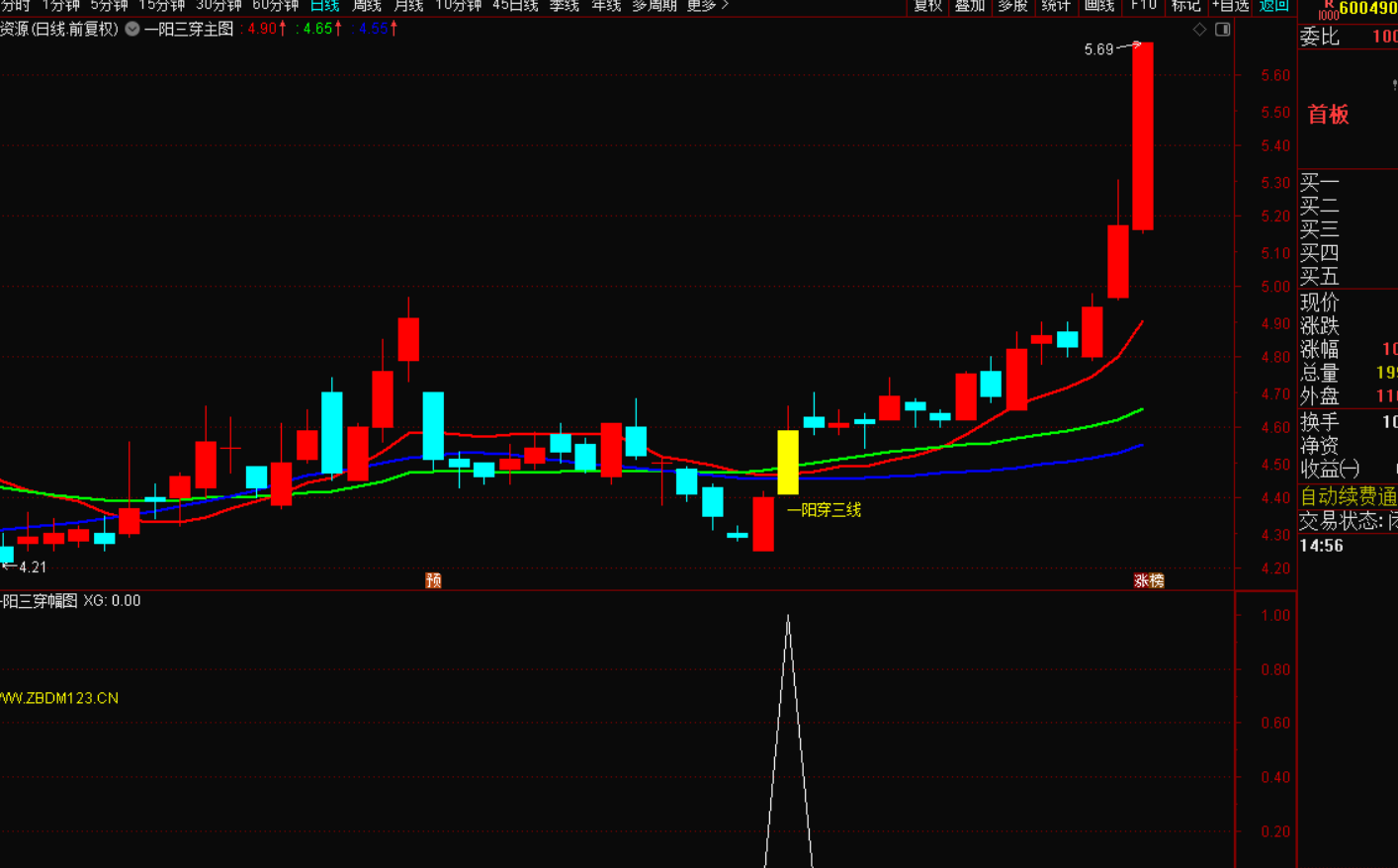
Task: Switch to 周线 weekly chart
Action: click(x=367, y=6)
